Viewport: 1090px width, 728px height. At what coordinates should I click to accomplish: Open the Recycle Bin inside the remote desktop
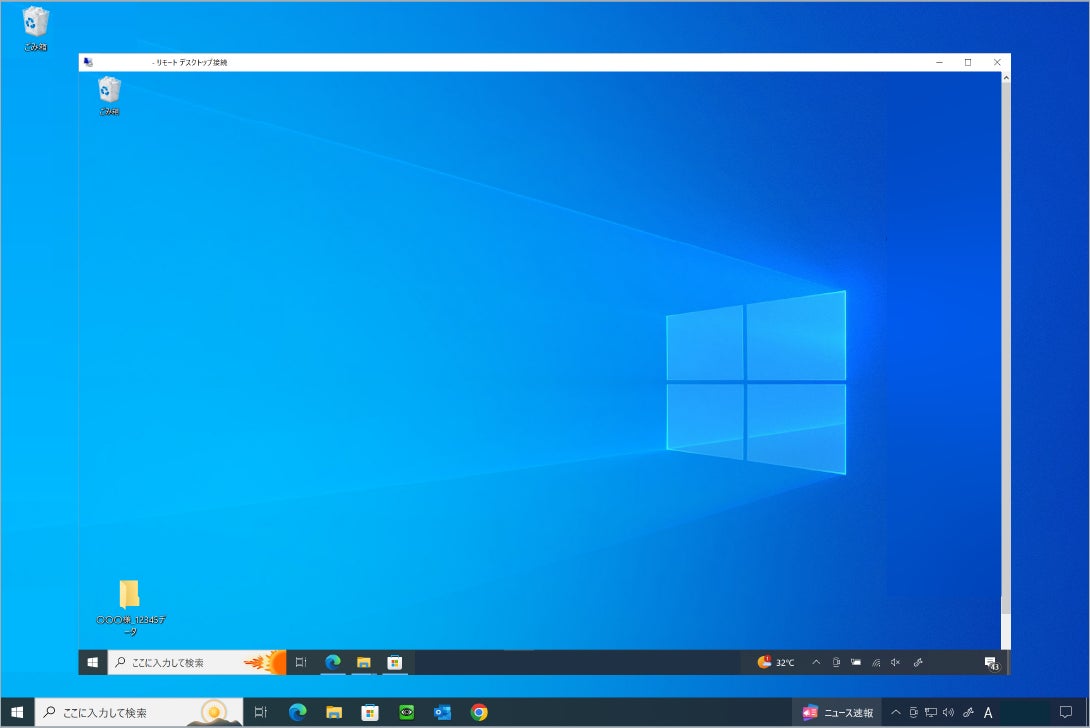click(109, 96)
